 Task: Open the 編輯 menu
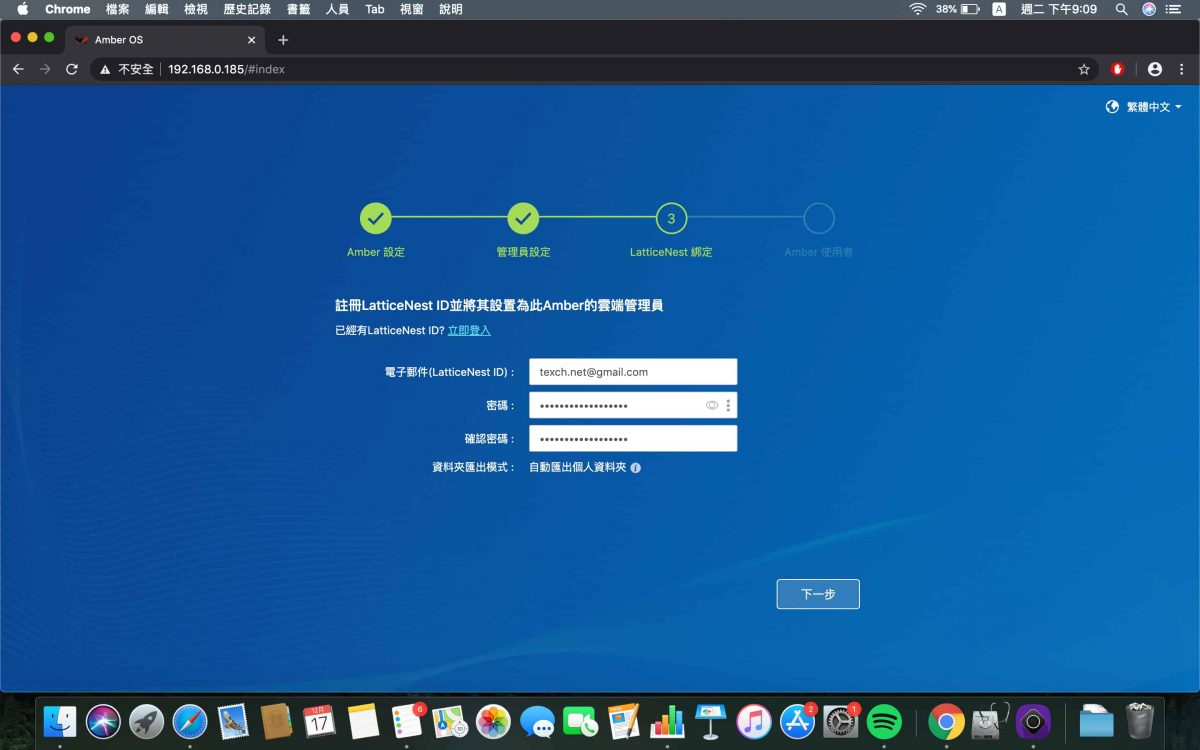pyautogui.click(x=156, y=9)
